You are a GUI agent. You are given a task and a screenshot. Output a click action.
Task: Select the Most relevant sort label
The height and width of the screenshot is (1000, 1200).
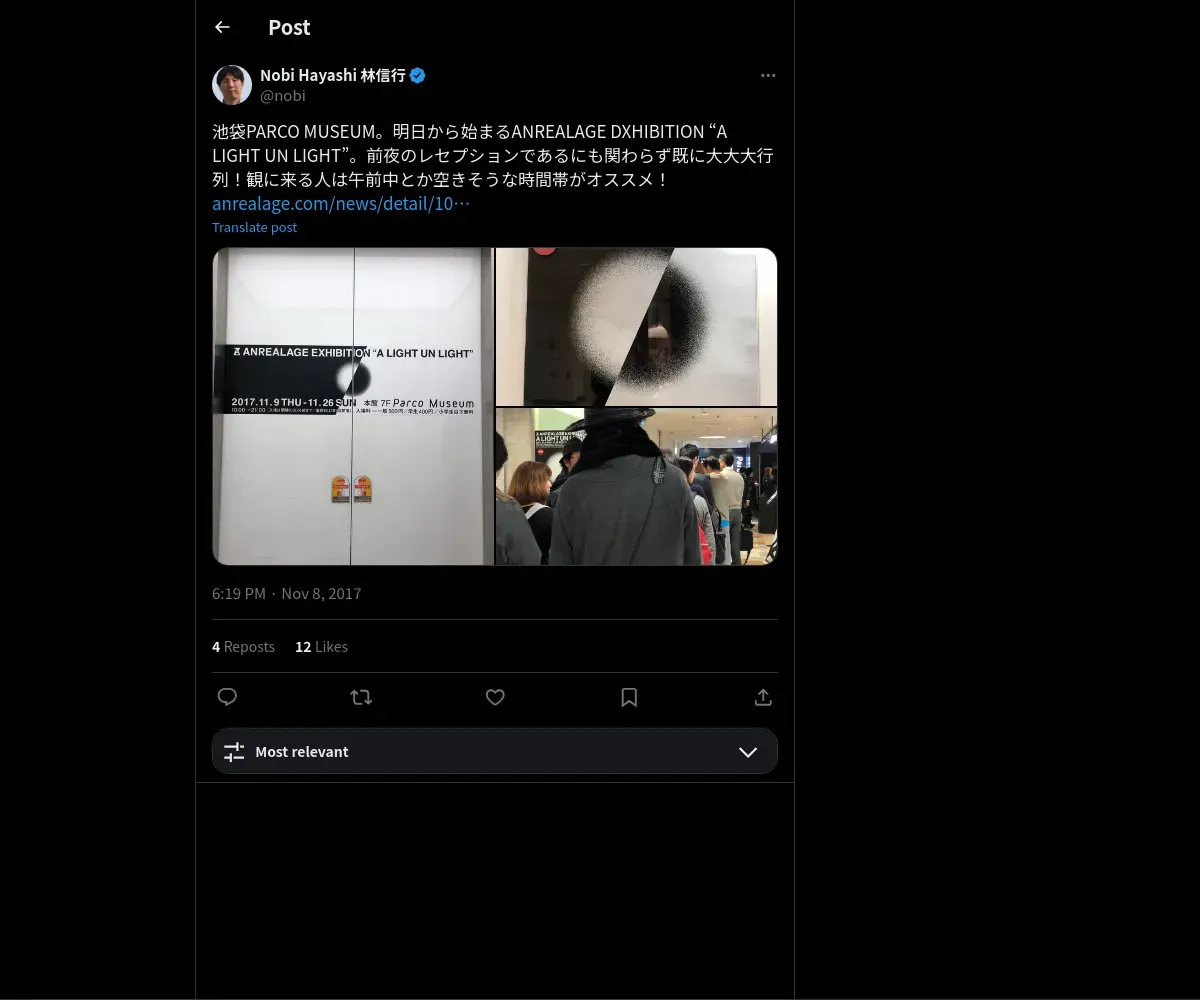click(x=302, y=752)
